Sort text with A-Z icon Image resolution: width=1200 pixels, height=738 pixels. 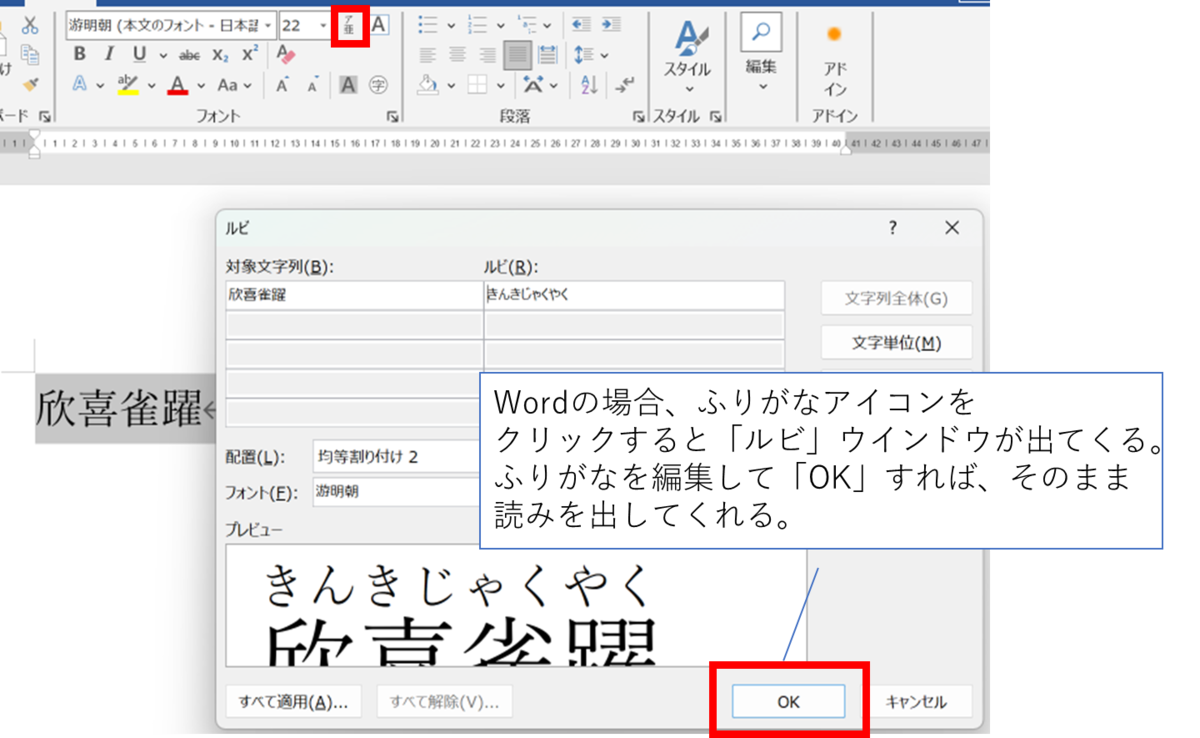(x=589, y=86)
